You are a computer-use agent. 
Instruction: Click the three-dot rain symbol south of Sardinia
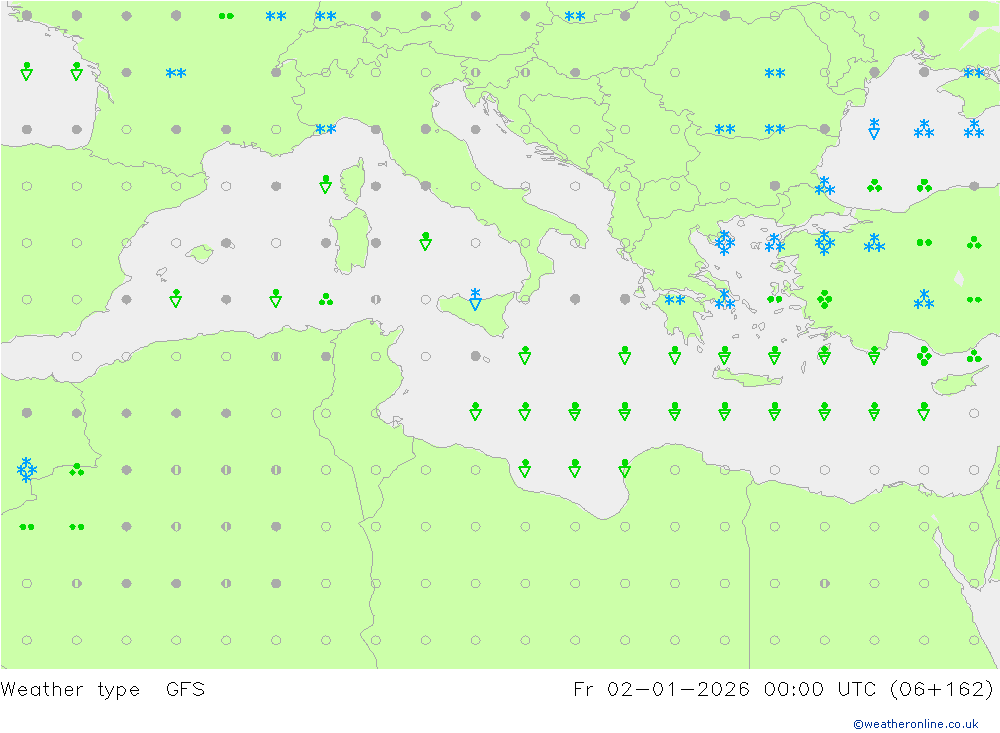(x=326, y=299)
